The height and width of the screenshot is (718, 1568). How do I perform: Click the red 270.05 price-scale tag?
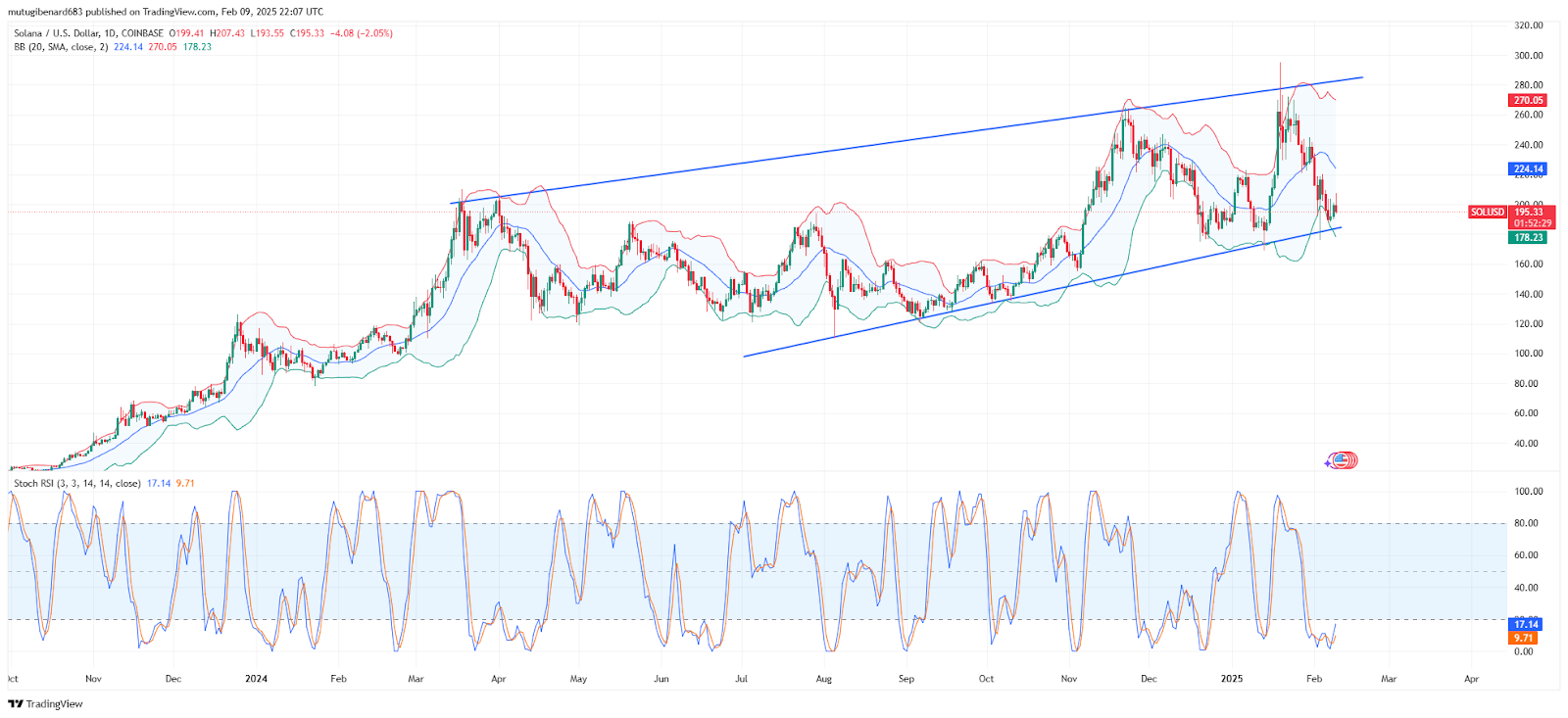coord(1528,100)
